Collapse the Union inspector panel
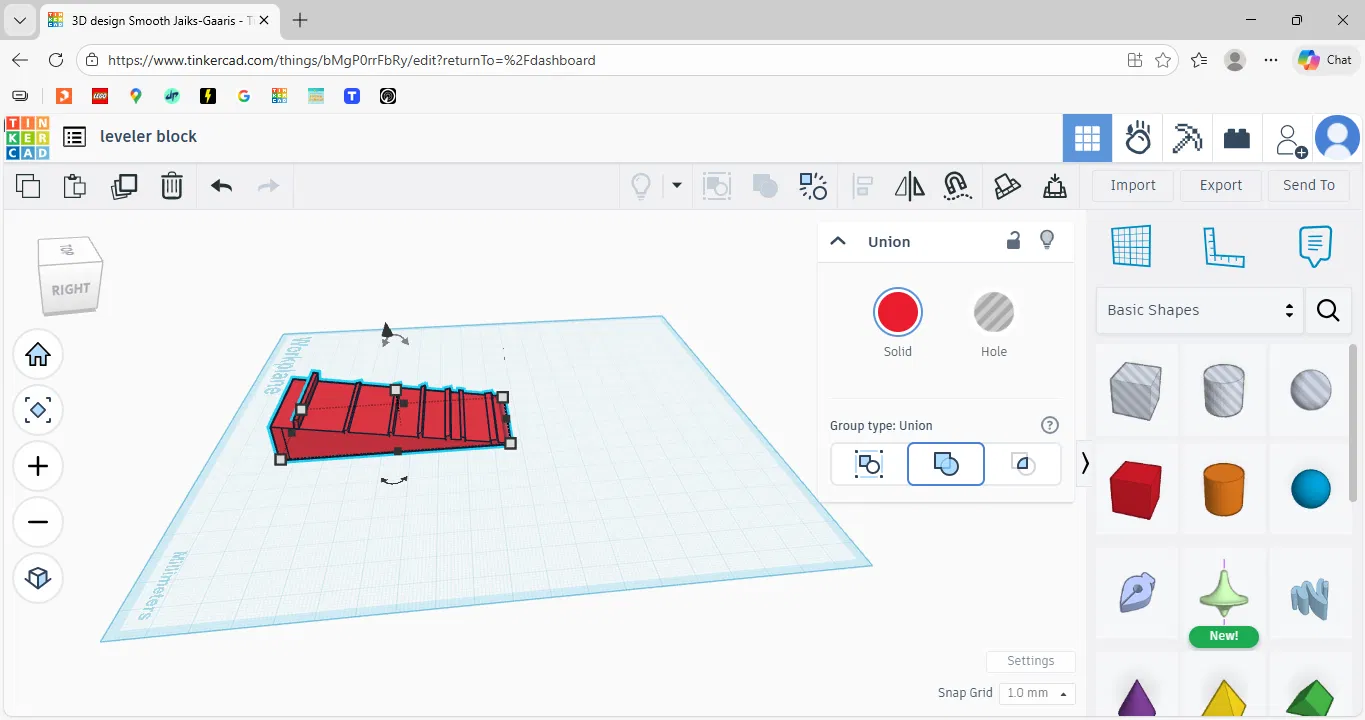The height and width of the screenshot is (720, 1365). tap(838, 241)
